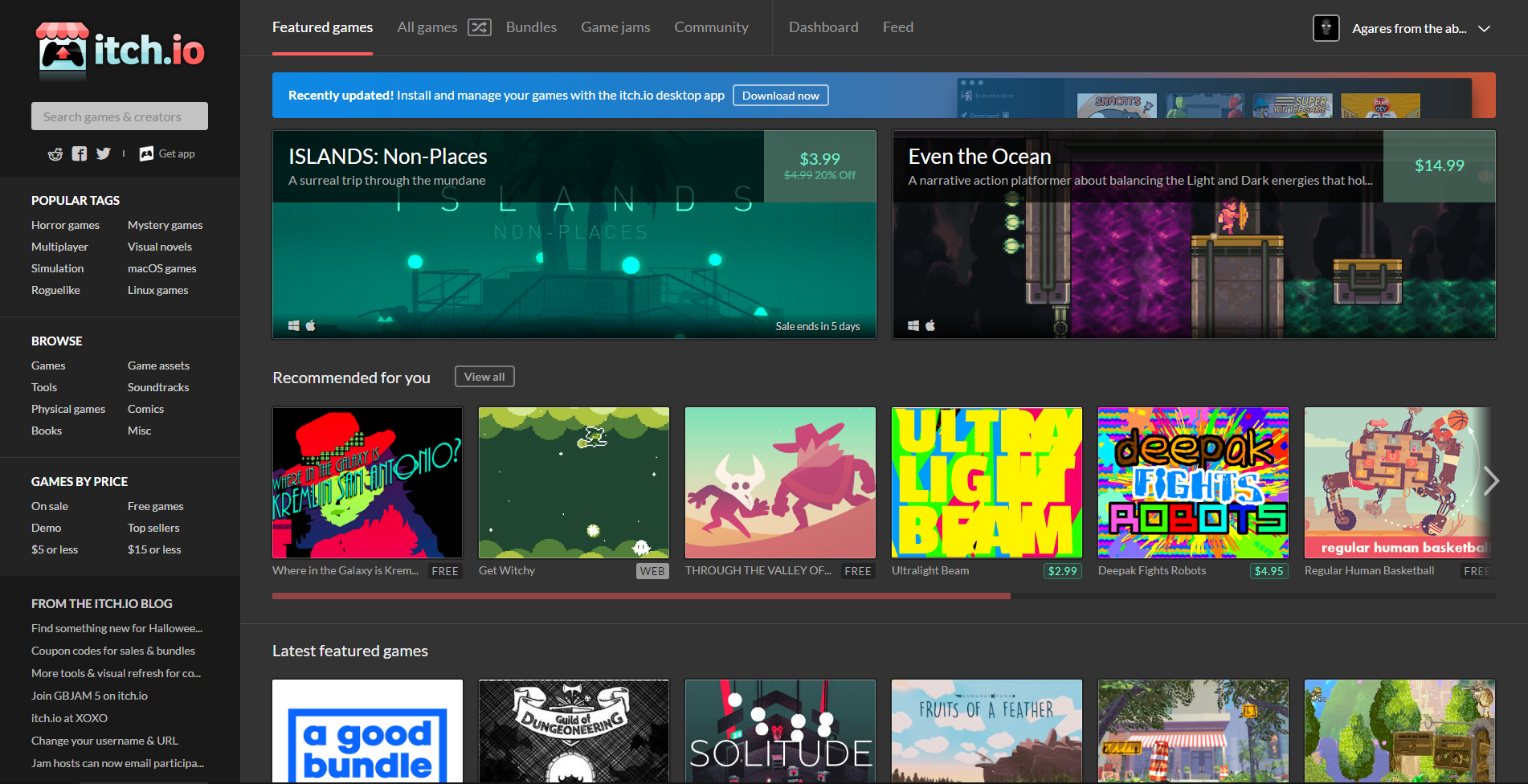Click the Deepak Fights Robots $4.95 price
Image resolution: width=1528 pixels, height=784 pixels.
[1269, 571]
